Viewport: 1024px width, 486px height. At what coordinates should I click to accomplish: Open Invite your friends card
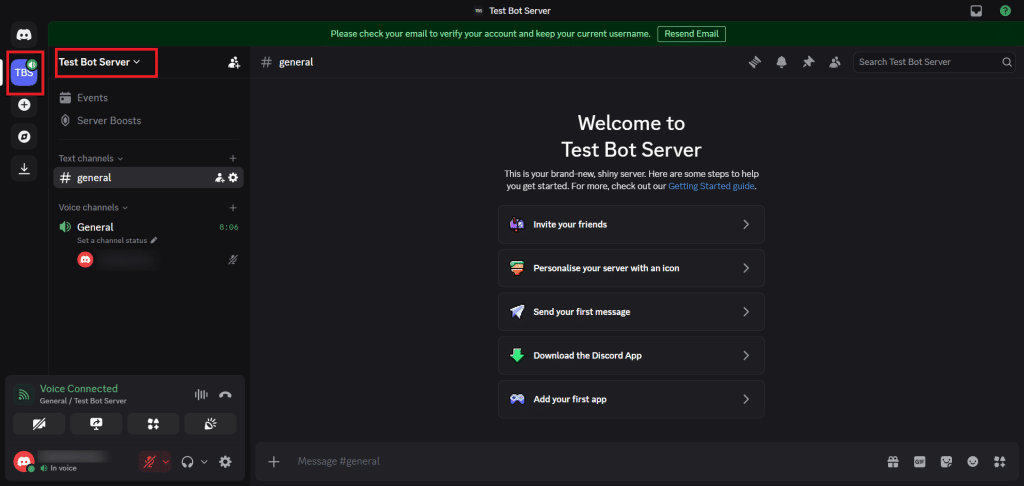[x=631, y=224]
